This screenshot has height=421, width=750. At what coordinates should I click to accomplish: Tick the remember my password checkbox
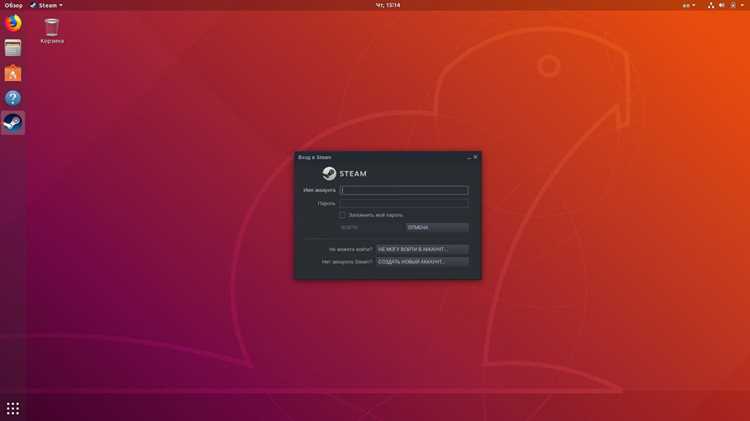(342, 215)
